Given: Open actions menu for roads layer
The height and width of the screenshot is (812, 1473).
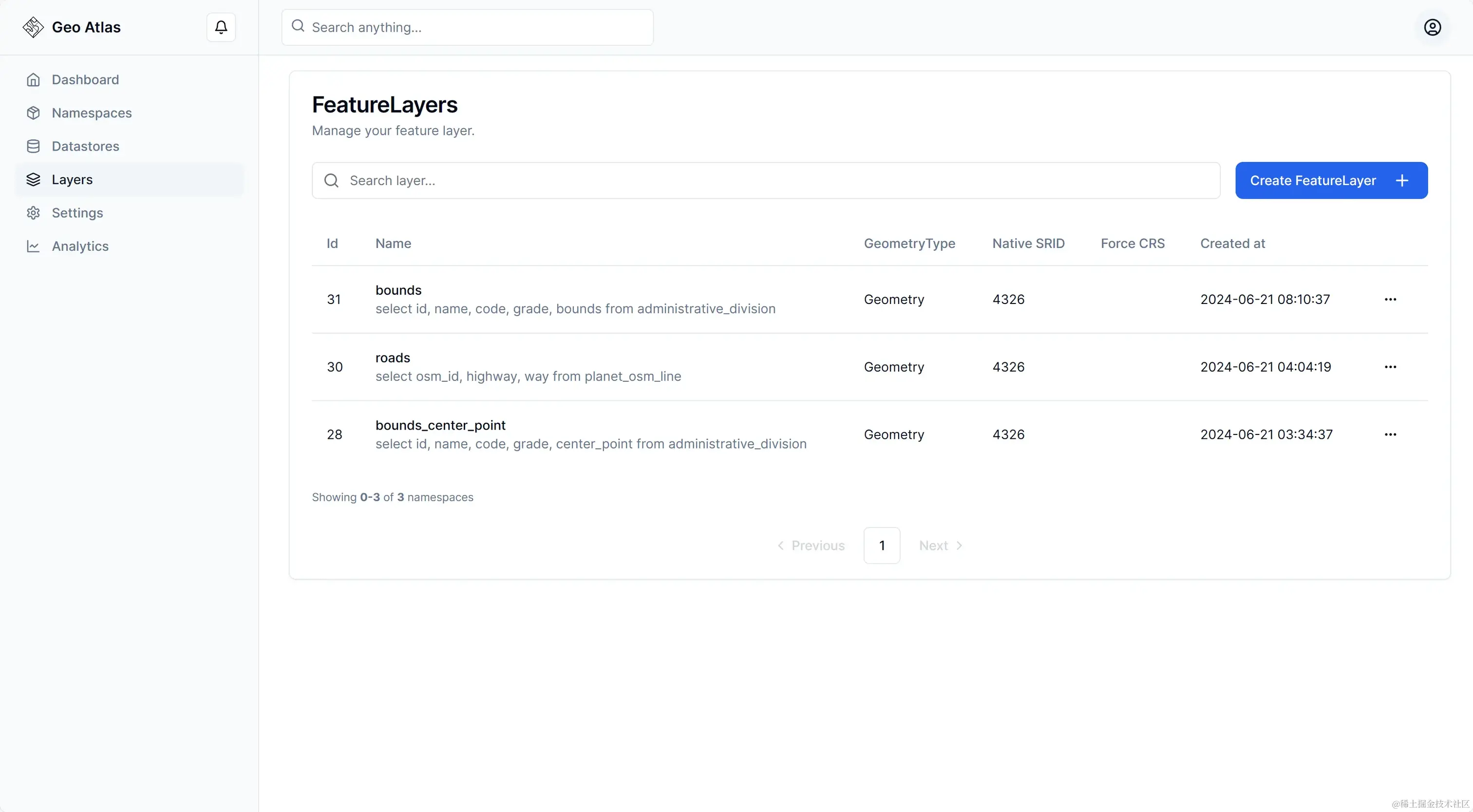Looking at the screenshot, I should click(x=1390, y=366).
